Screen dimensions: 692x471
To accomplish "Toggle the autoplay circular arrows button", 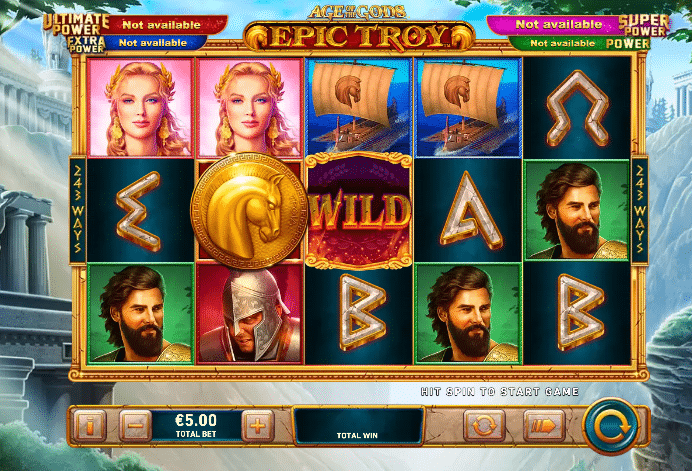I will pyautogui.click(x=484, y=426).
